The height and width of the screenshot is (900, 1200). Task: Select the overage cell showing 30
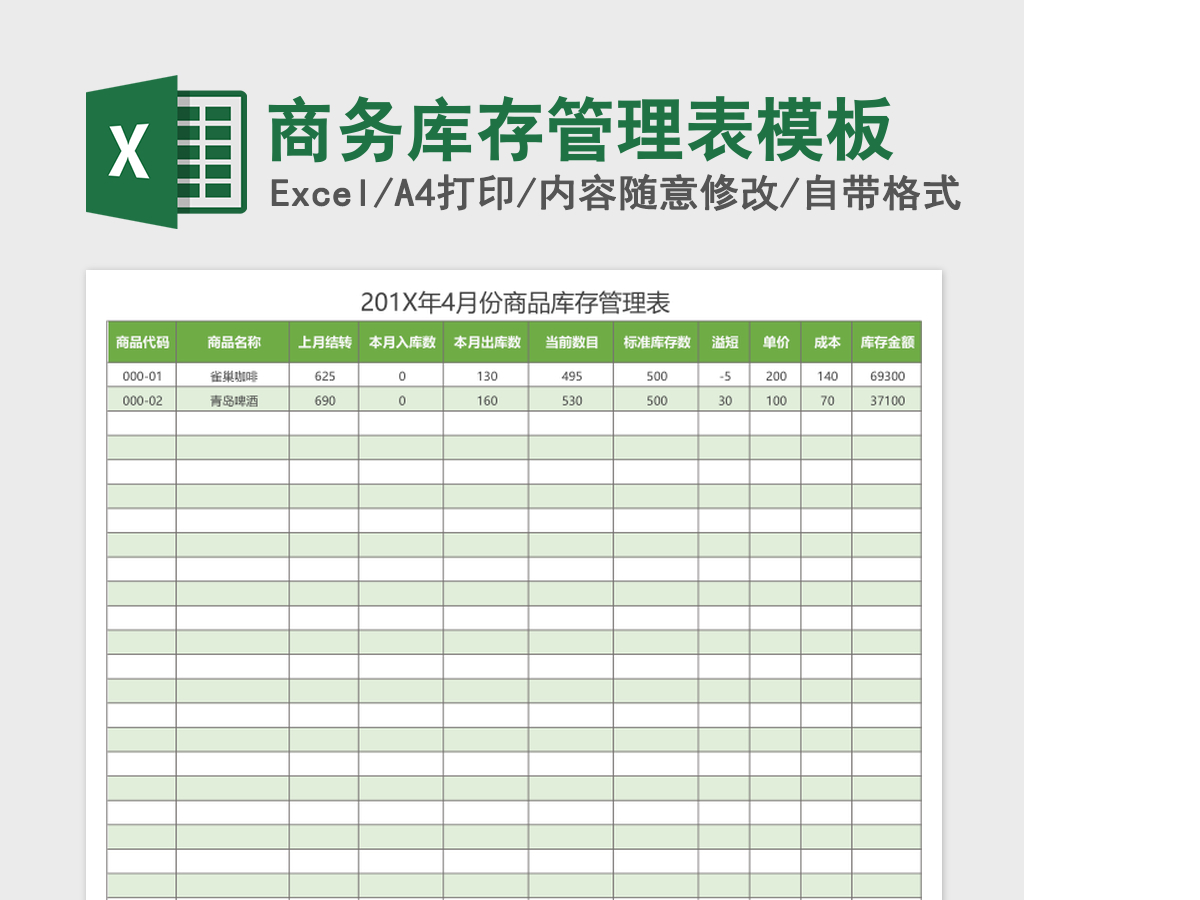(725, 400)
